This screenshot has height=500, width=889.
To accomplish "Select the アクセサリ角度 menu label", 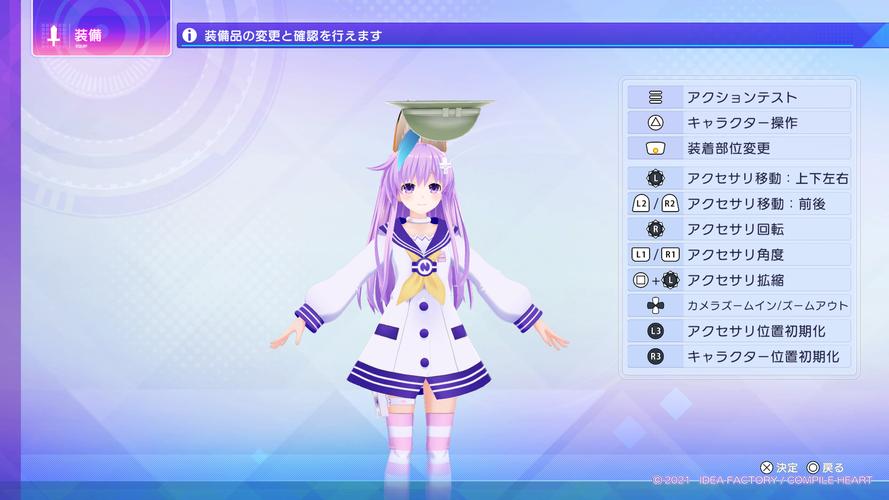I will coord(735,254).
